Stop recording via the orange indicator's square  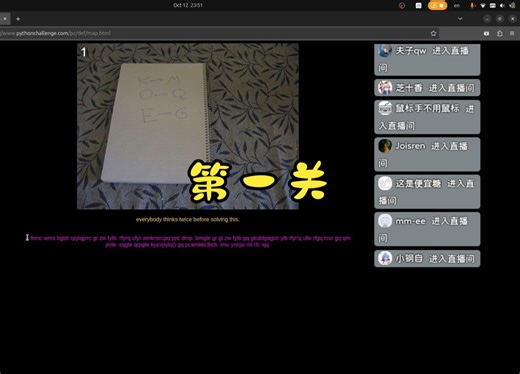[441, 5]
